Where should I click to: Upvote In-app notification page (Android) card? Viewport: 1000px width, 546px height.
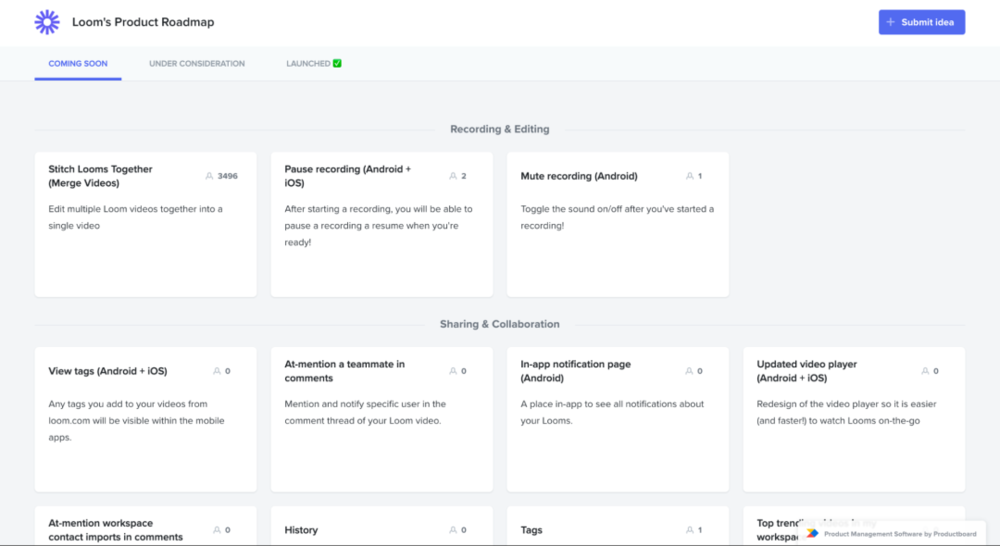(689, 371)
